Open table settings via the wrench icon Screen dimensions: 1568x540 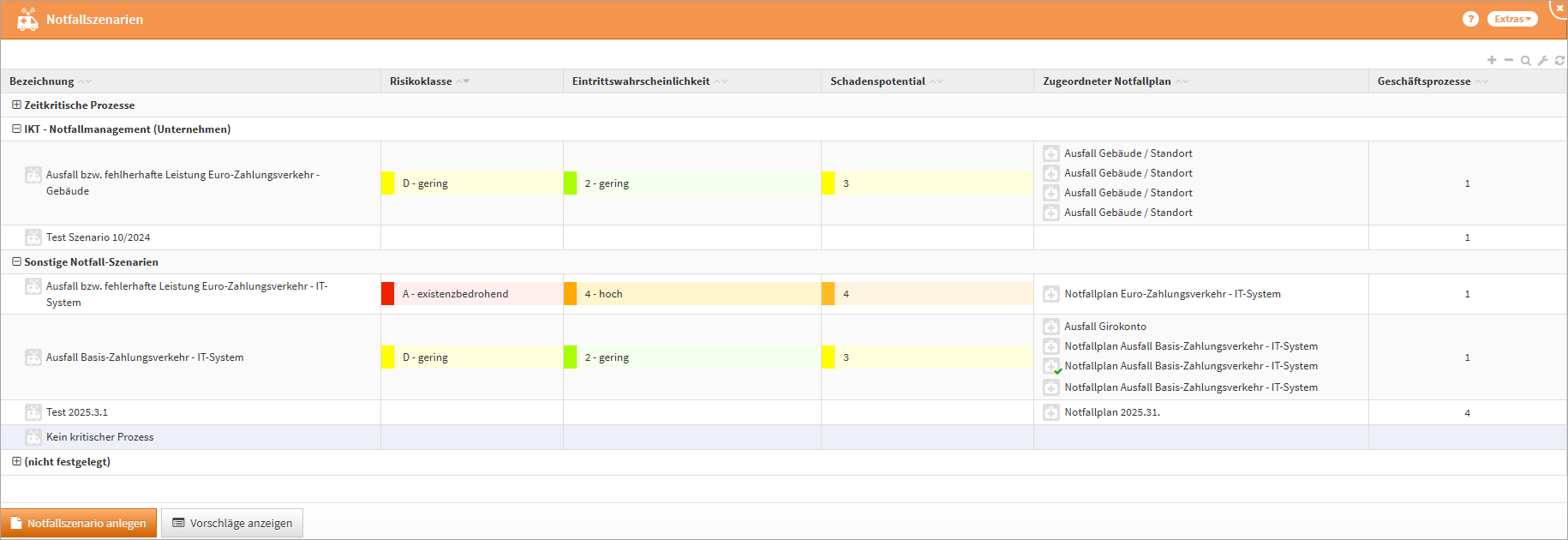[x=1542, y=60]
